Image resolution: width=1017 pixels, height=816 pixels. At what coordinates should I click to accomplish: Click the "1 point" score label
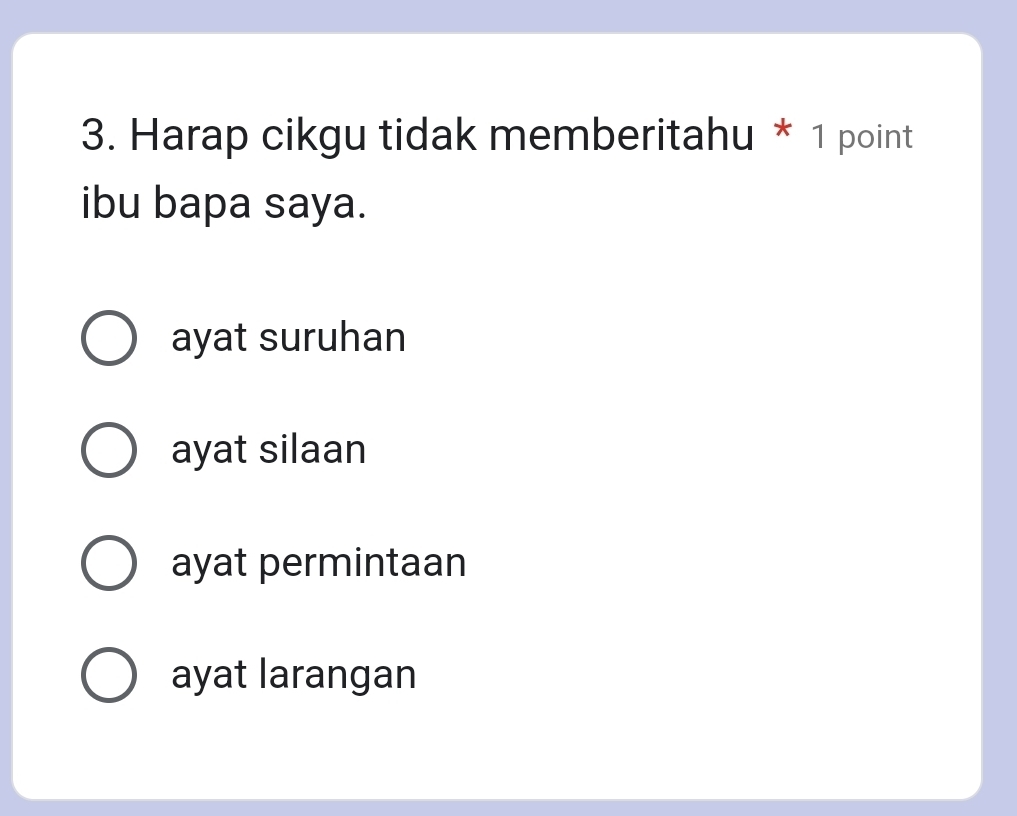[x=862, y=138]
